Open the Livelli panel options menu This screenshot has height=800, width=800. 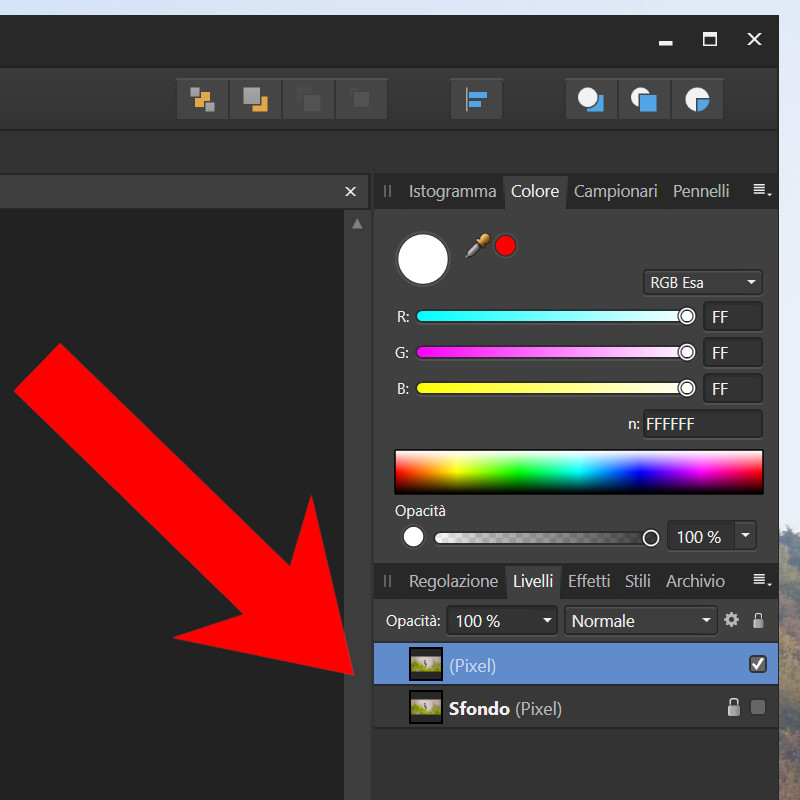tap(762, 580)
